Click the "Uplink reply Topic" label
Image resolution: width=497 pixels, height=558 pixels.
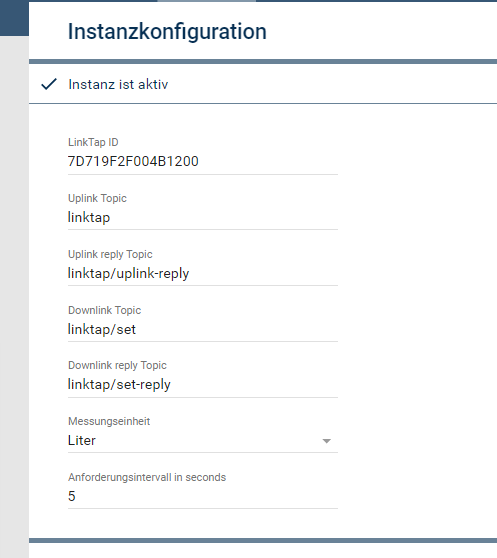point(110,254)
